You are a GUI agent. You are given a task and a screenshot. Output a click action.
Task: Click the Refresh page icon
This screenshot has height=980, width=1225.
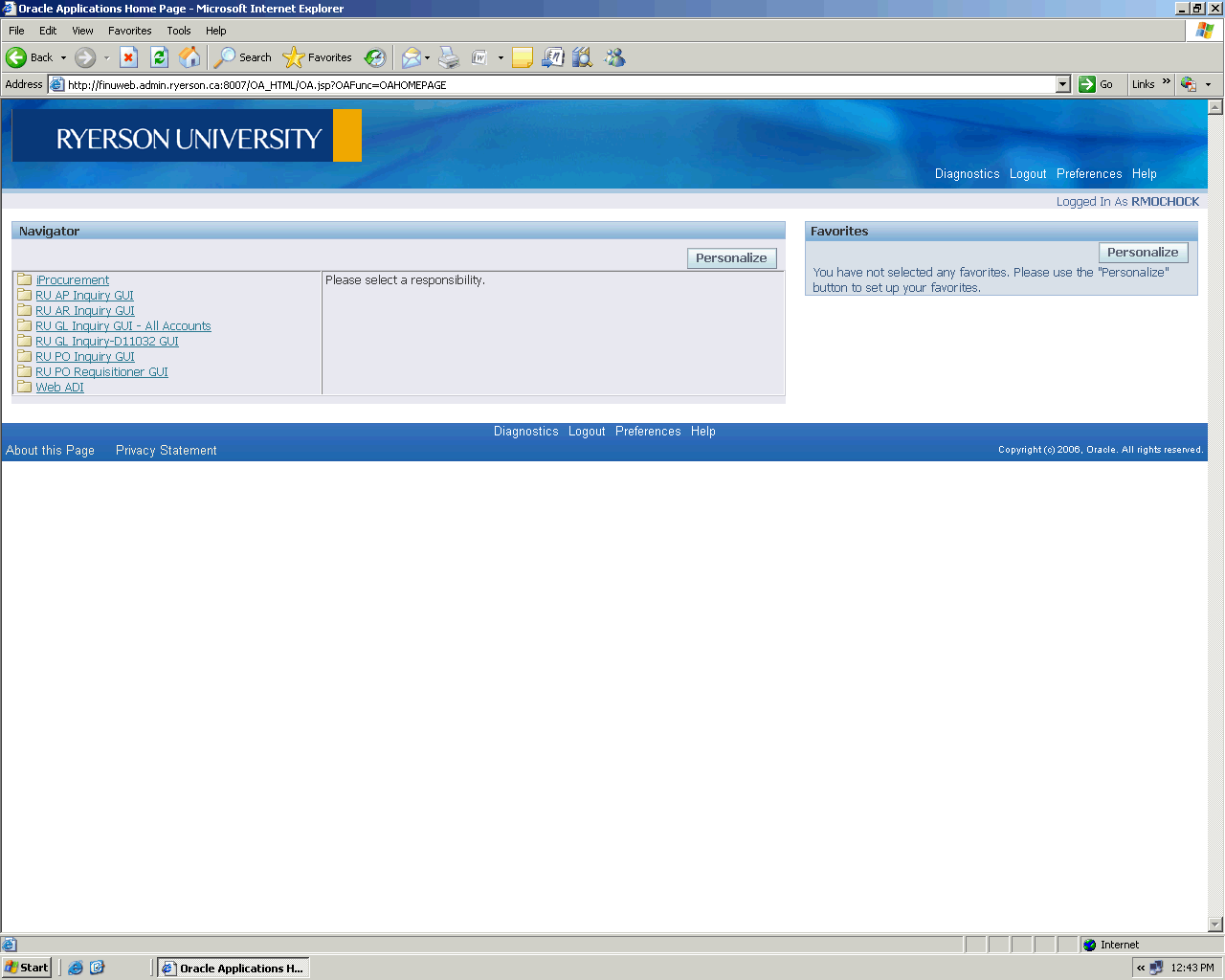(160, 57)
